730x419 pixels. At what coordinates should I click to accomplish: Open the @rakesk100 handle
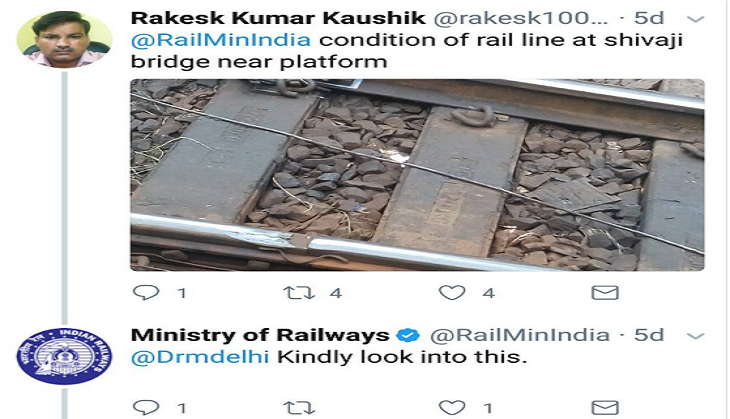[521, 18]
